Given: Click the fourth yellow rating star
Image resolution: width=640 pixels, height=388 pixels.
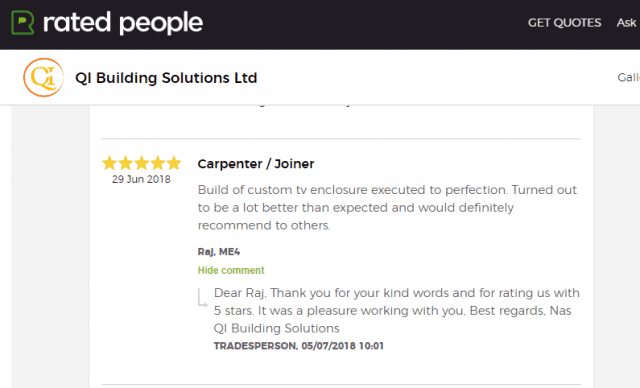Looking at the screenshot, I should point(158,163).
